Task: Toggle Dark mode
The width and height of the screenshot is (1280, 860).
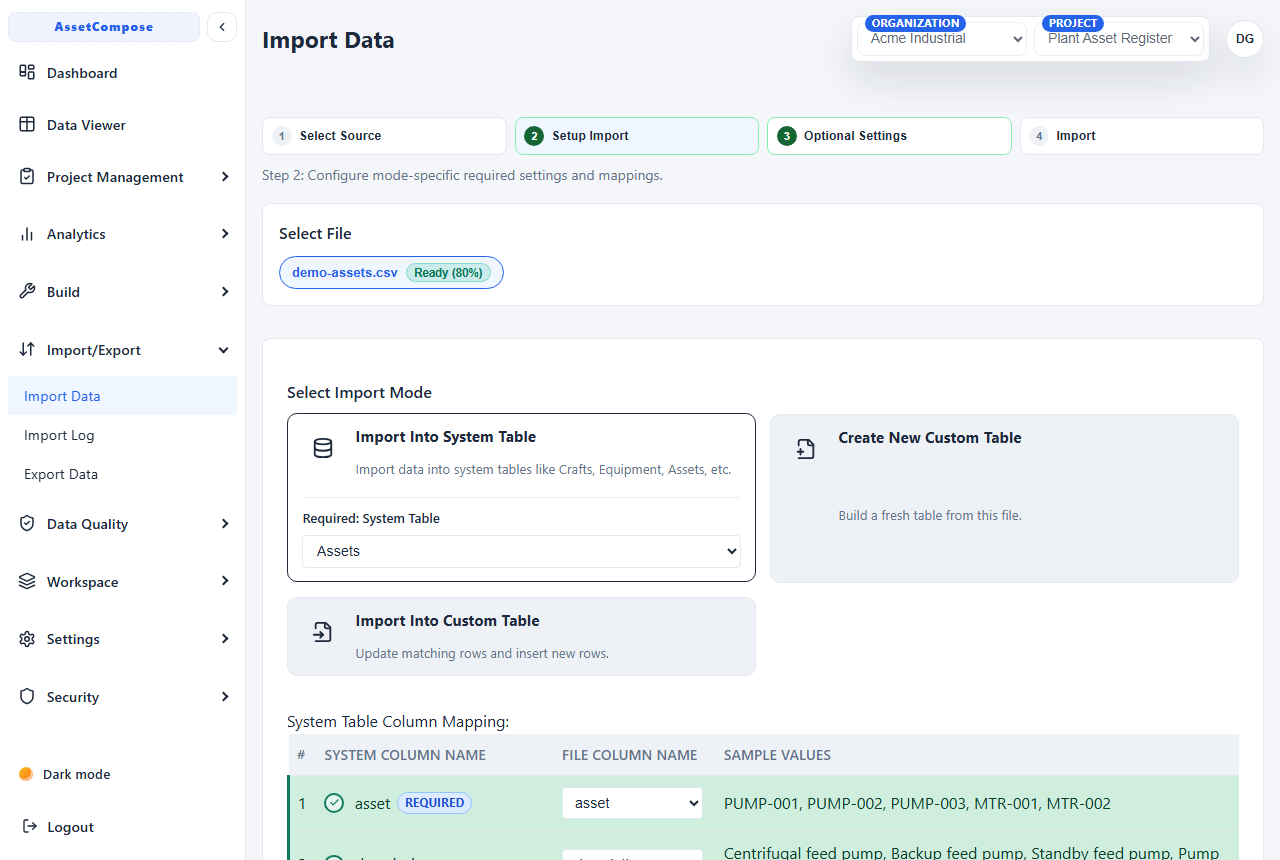Action: [64, 774]
